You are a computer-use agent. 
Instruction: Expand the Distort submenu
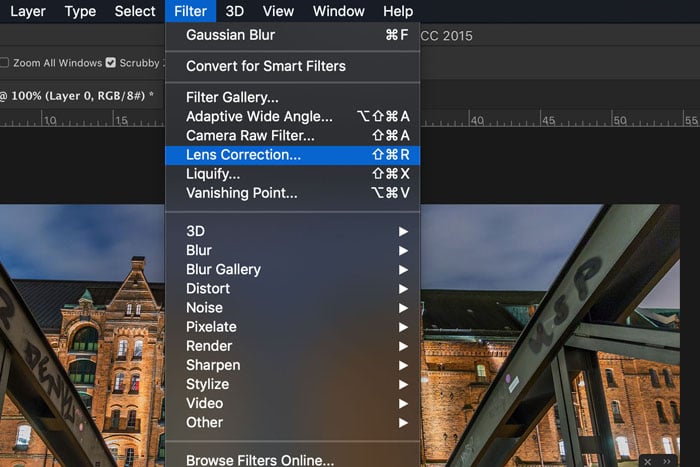pyautogui.click(x=292, y=289)
